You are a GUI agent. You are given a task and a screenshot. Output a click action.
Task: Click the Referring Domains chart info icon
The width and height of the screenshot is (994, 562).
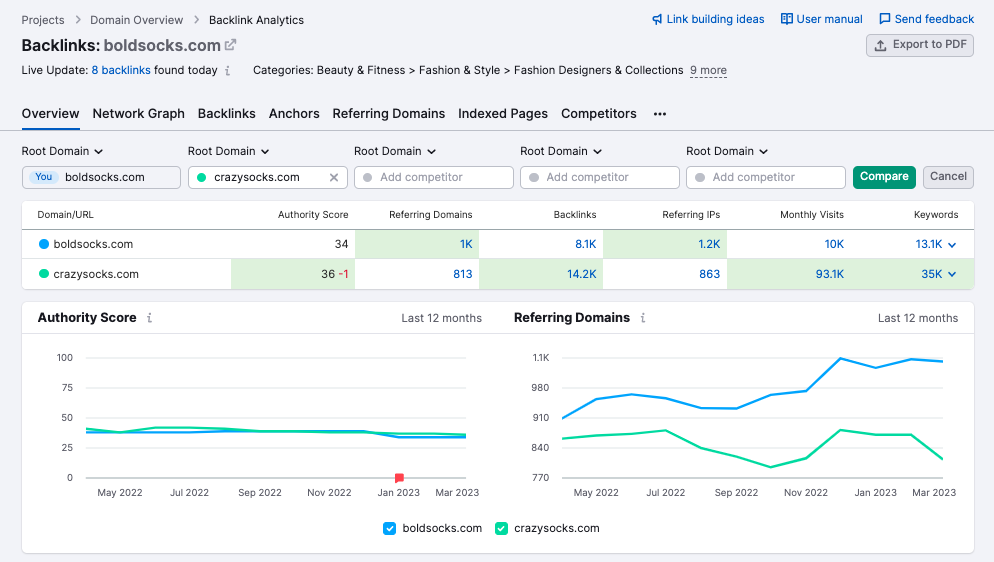point(643,318)
